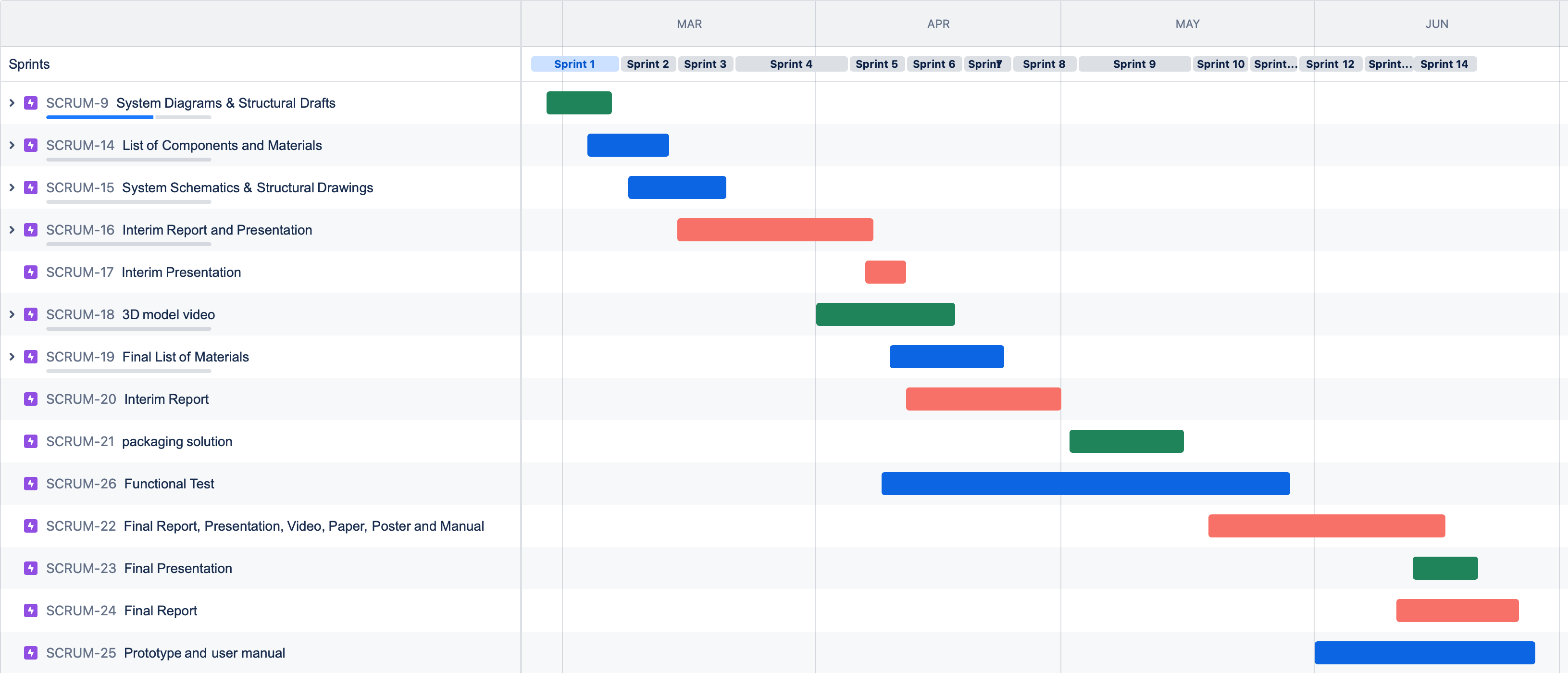Click the epic icon next to SCRUM-20
This screenshot has width=1568, height=673.
pos(30,399)
